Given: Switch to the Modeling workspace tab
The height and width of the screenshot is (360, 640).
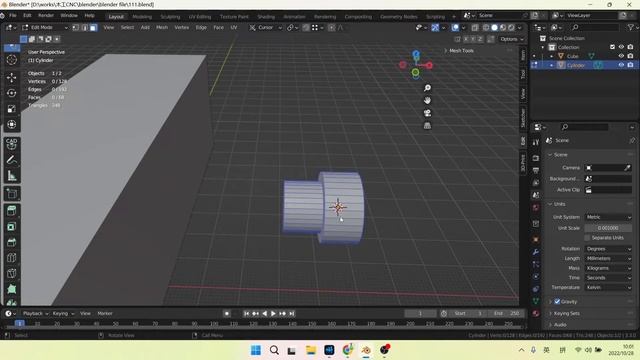Looking at the screenshot, I should [x=142, y=17].
